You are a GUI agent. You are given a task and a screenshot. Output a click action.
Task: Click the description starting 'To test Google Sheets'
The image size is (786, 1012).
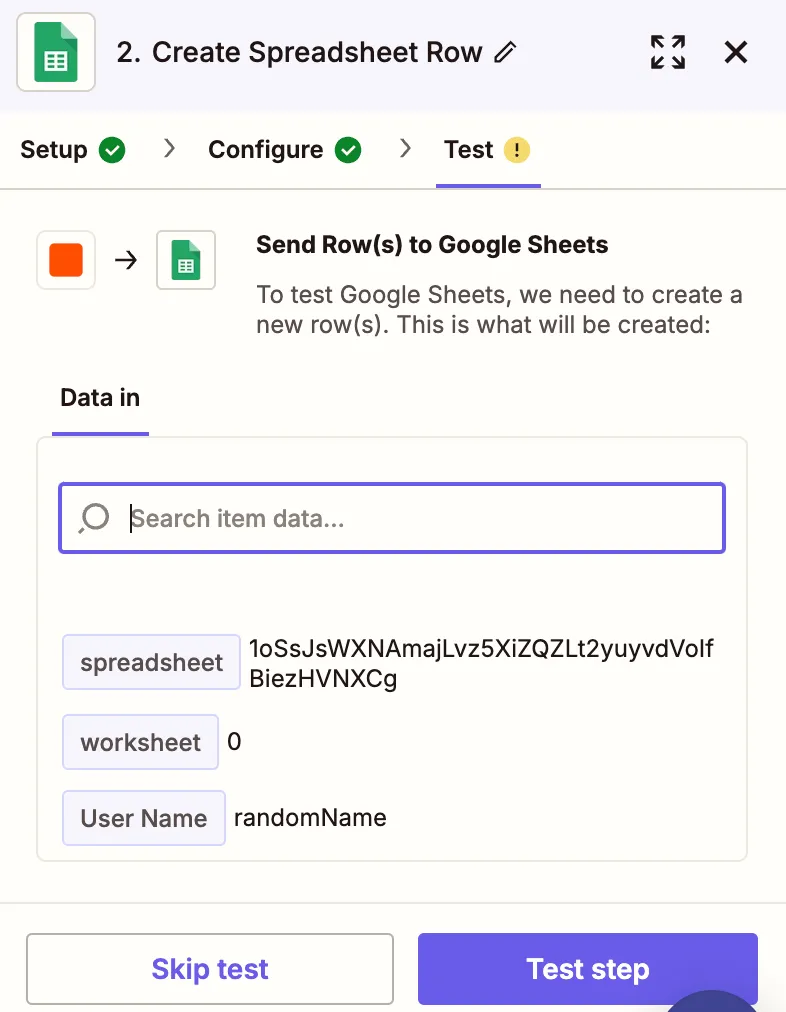pyautogui.click(x=499, y=310)
